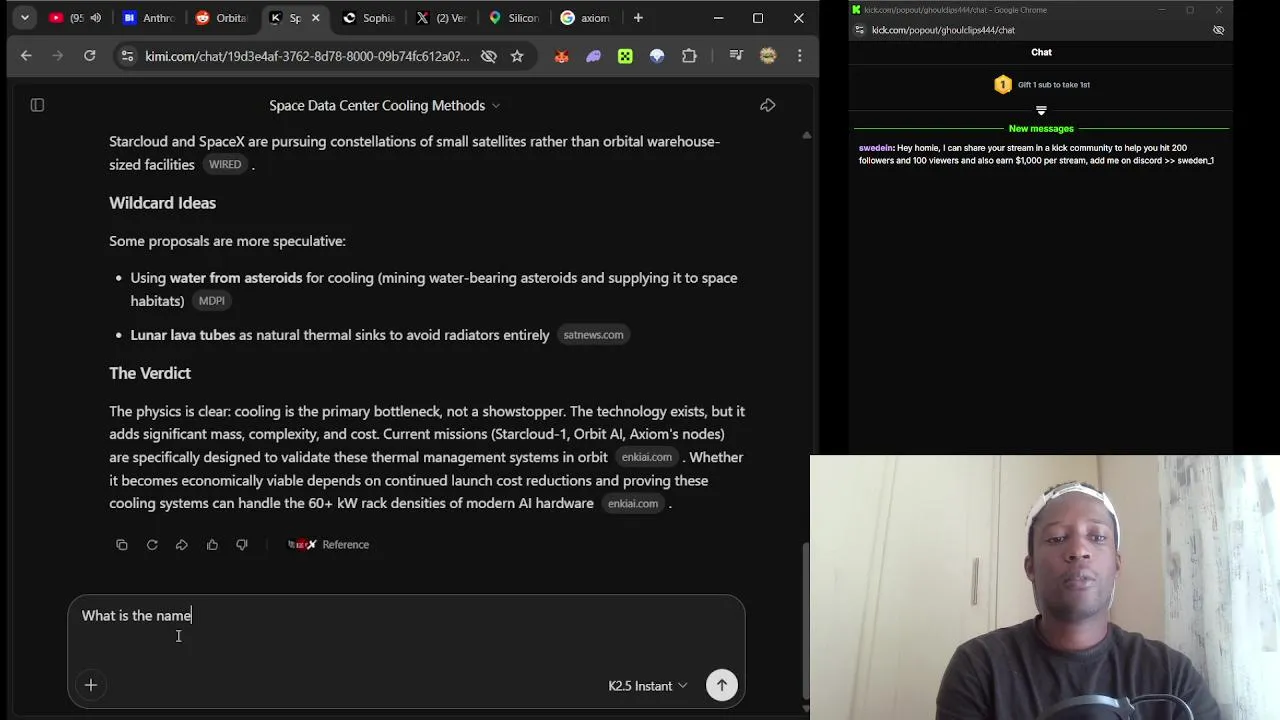Open the green dice extension
Screen dimensions: 1280x720
[x=625, y=56]
